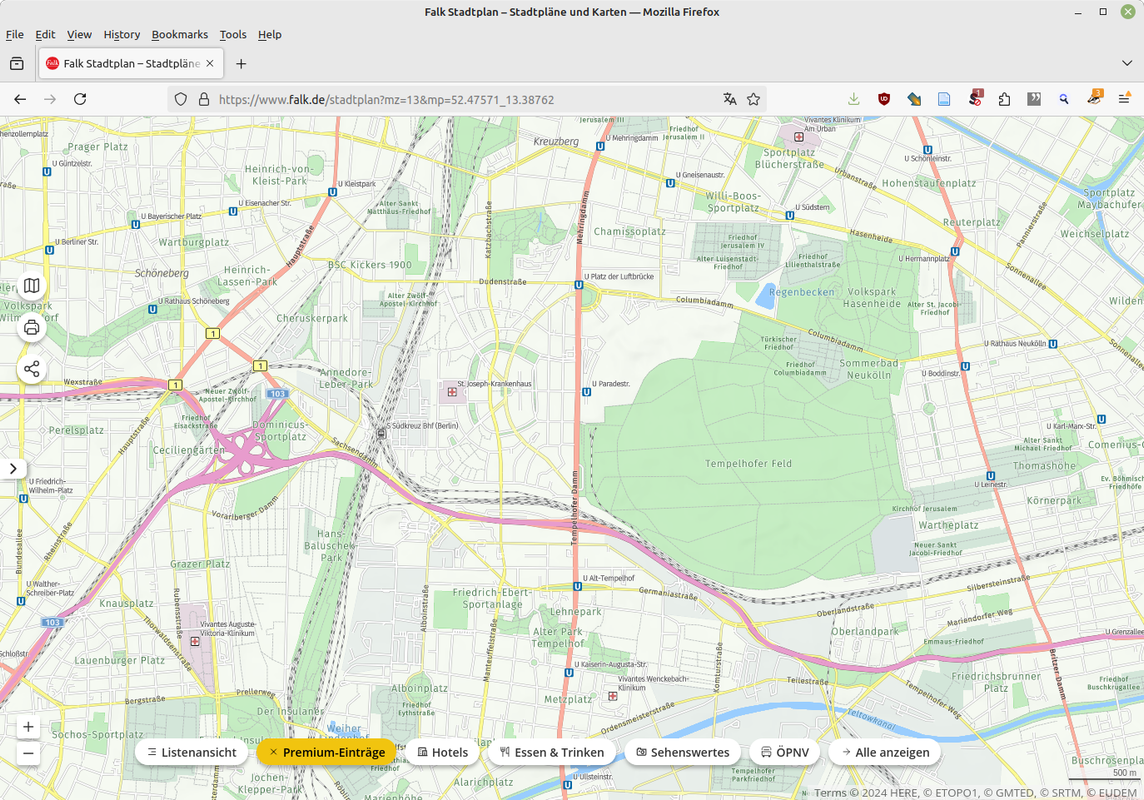Click the Volkspark Hasenheide label

click(x=872, y=298)
